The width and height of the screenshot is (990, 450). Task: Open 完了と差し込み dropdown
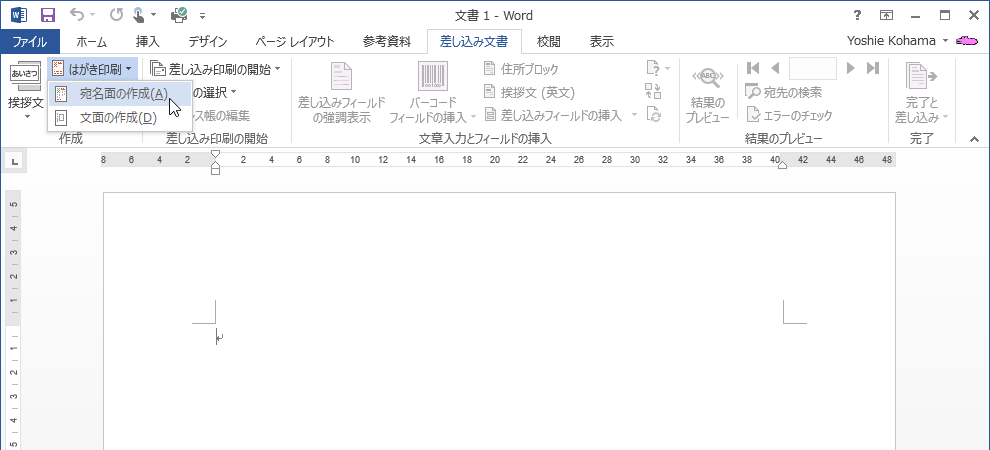pyautogui.click(x=921, y=92)
